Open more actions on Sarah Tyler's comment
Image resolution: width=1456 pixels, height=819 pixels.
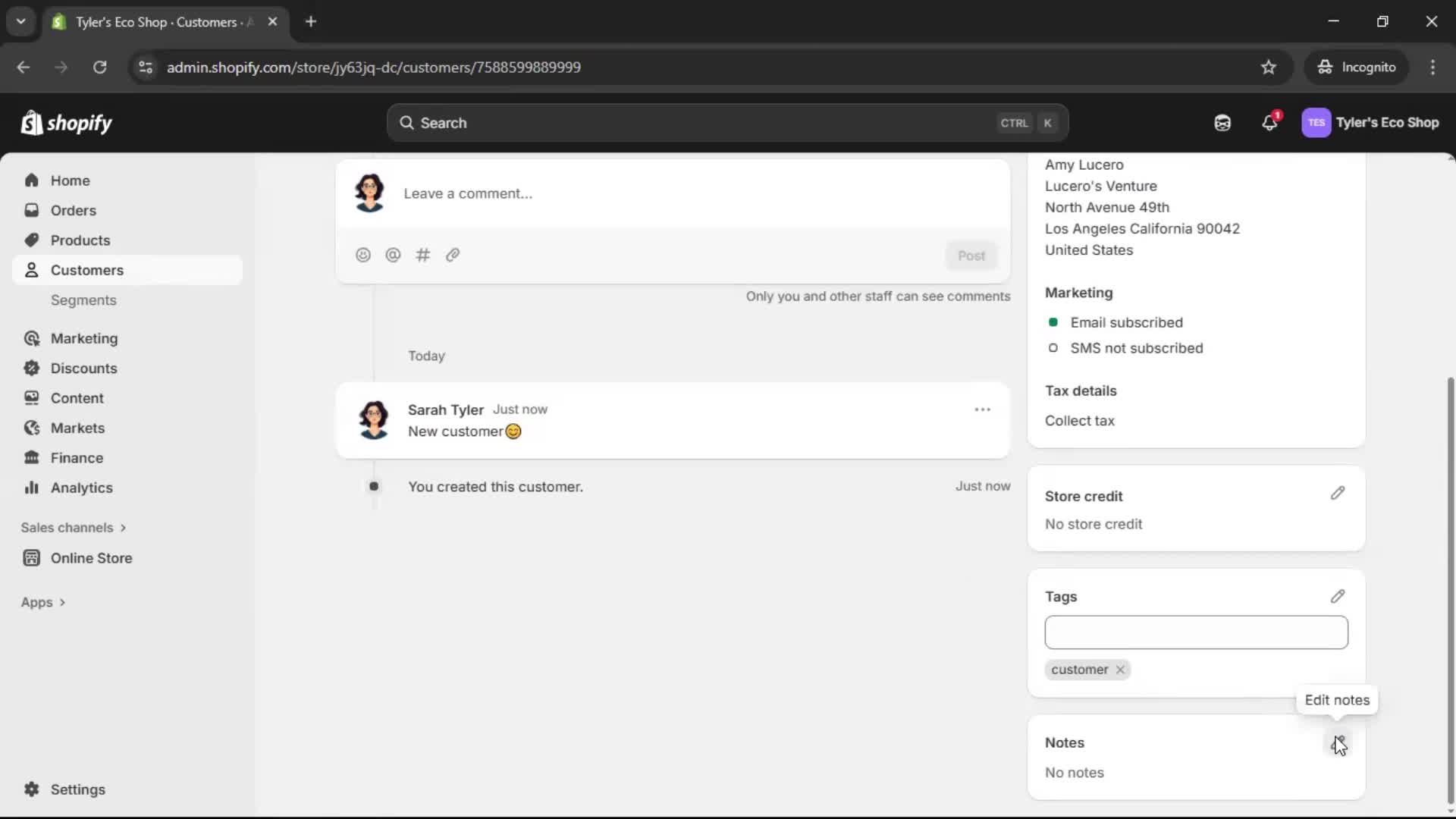pos(982,409)
